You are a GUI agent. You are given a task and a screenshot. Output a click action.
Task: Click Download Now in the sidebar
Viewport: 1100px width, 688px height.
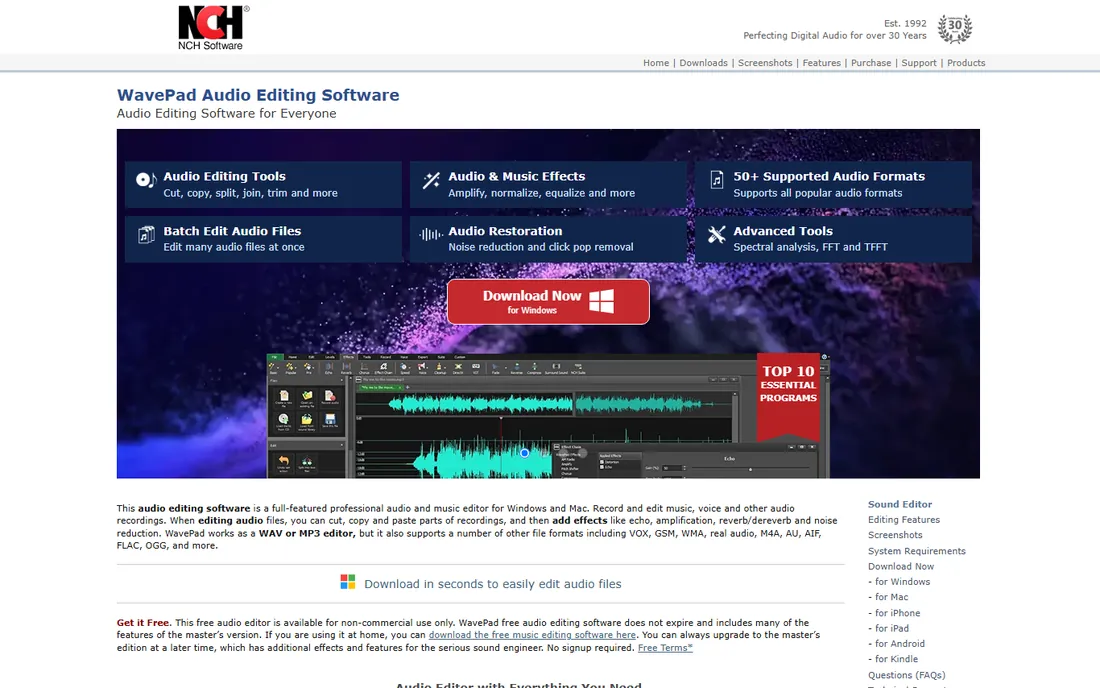901,567
